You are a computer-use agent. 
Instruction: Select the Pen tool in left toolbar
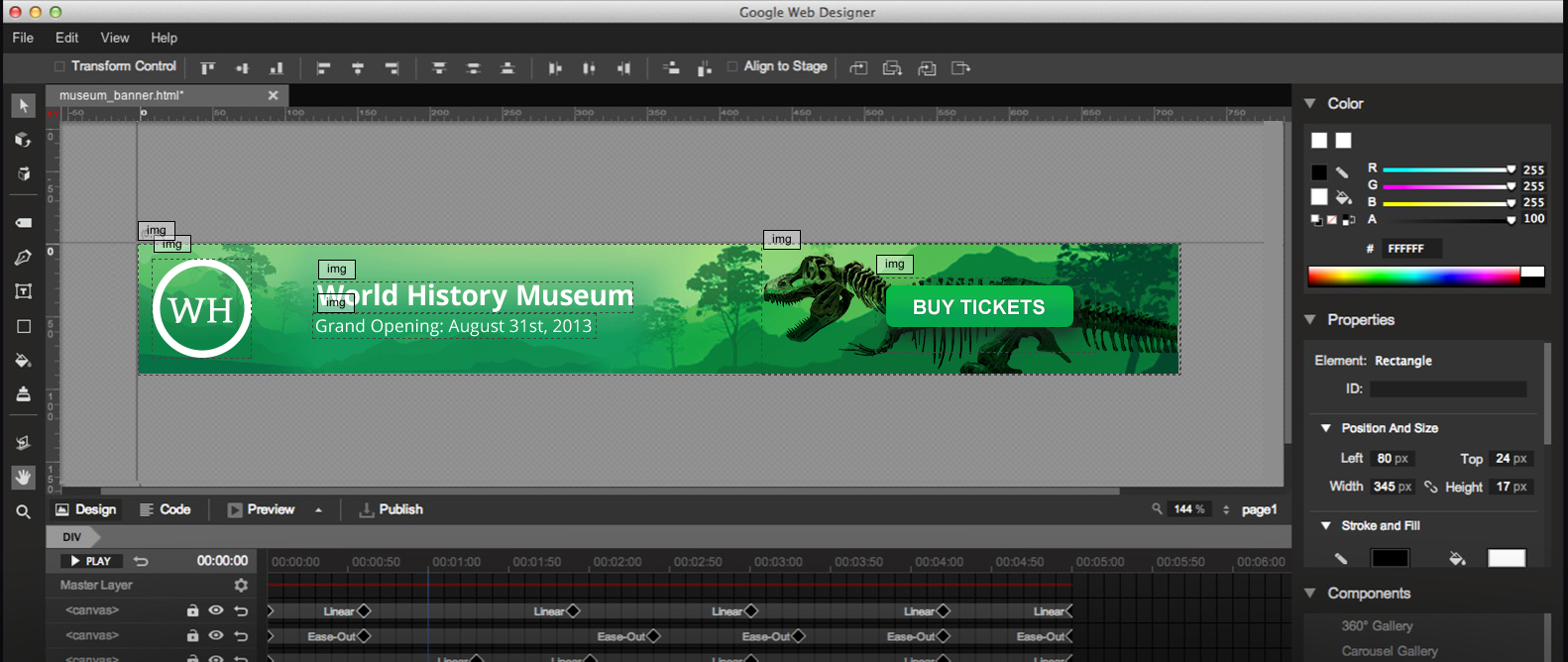tap(23, 258)
